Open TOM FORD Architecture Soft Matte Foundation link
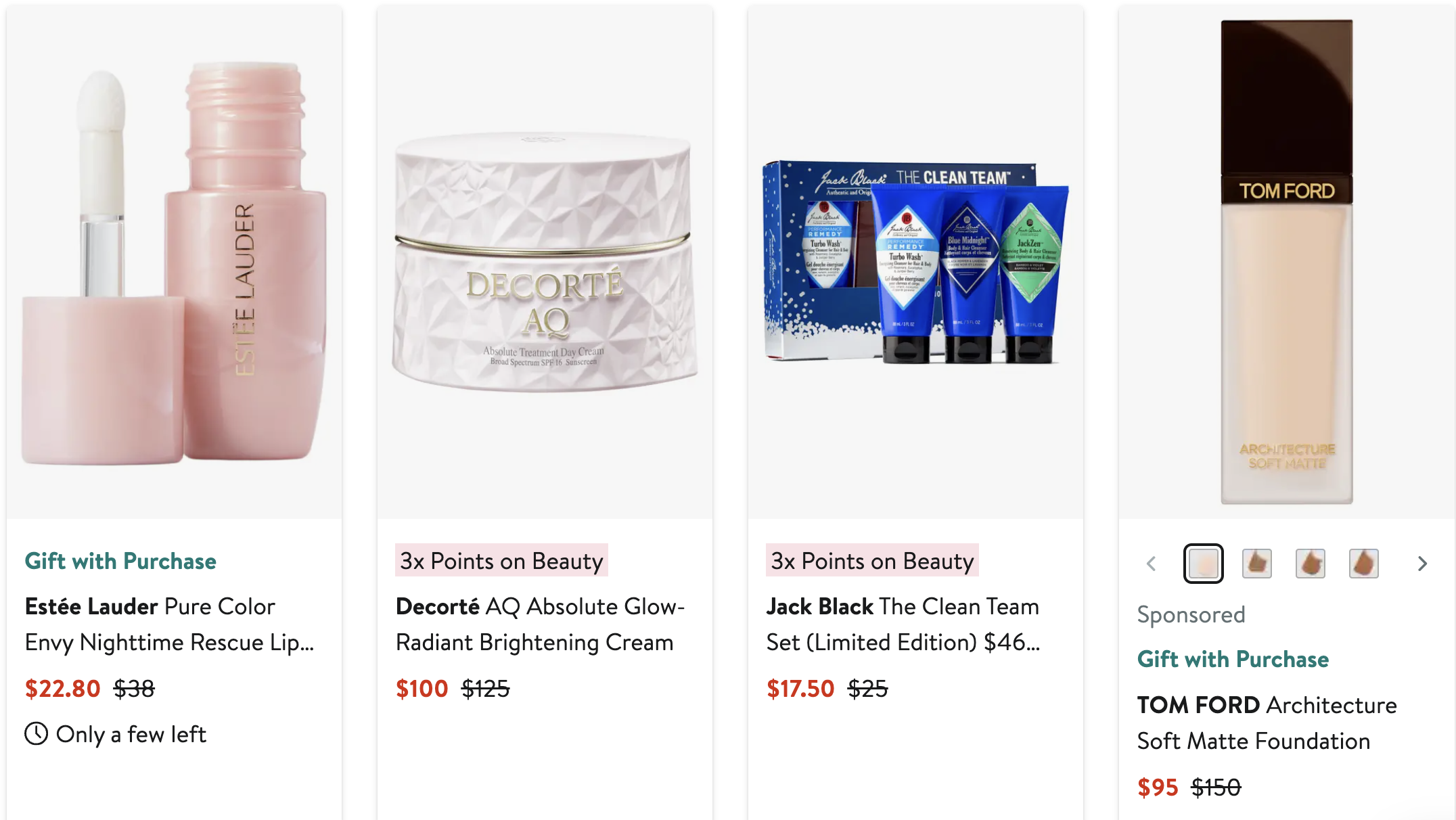The image size is (1456, 820). pyautogui.click(x=1267, y=723)
